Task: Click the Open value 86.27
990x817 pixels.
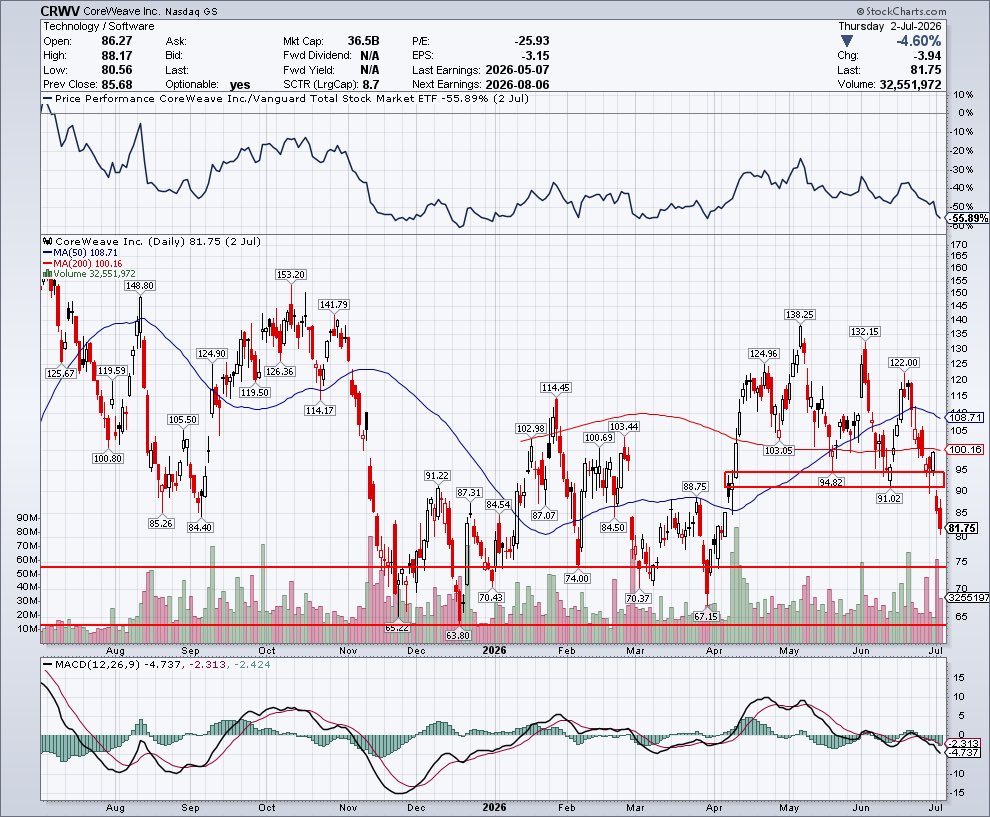Action: 117,41
